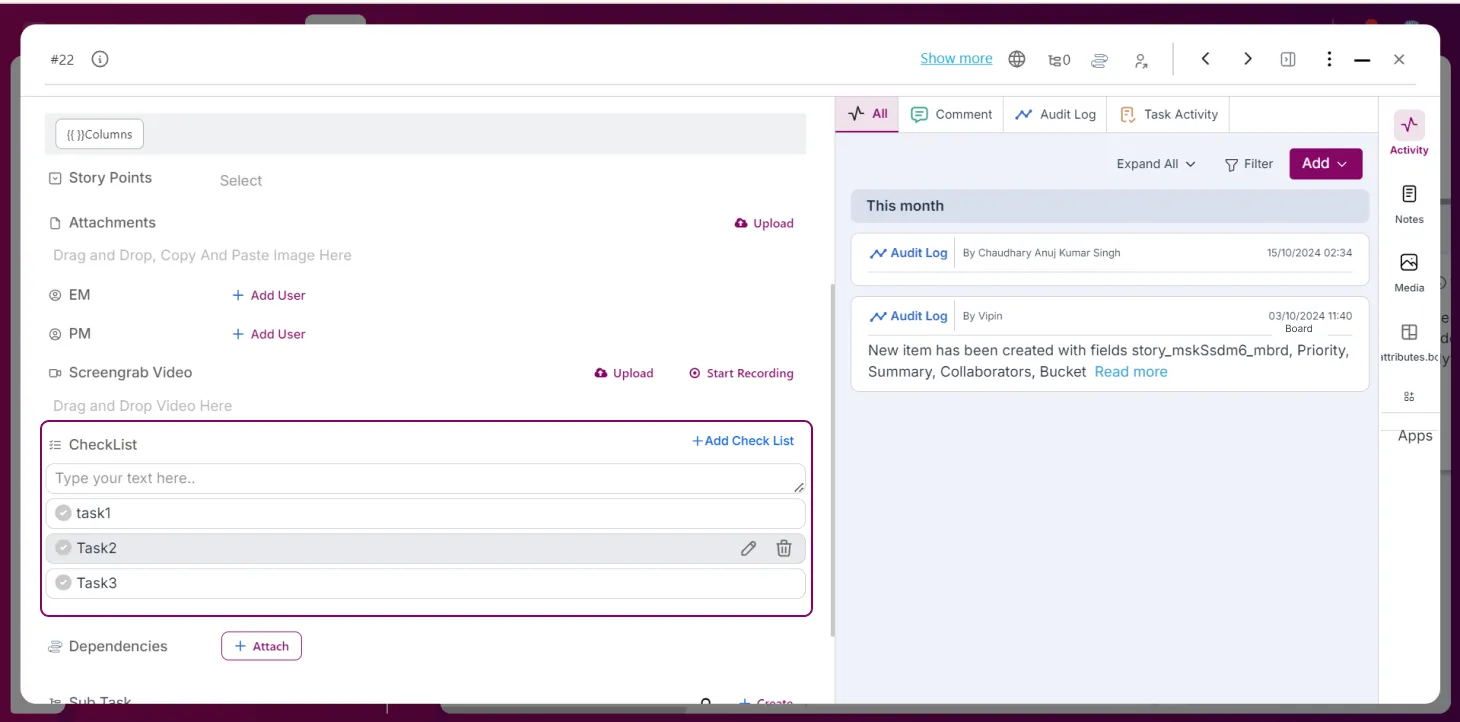This screenshot has width=1460, height=722.
Task: Click Attach button for Dependencies
Action: point(261,647)
